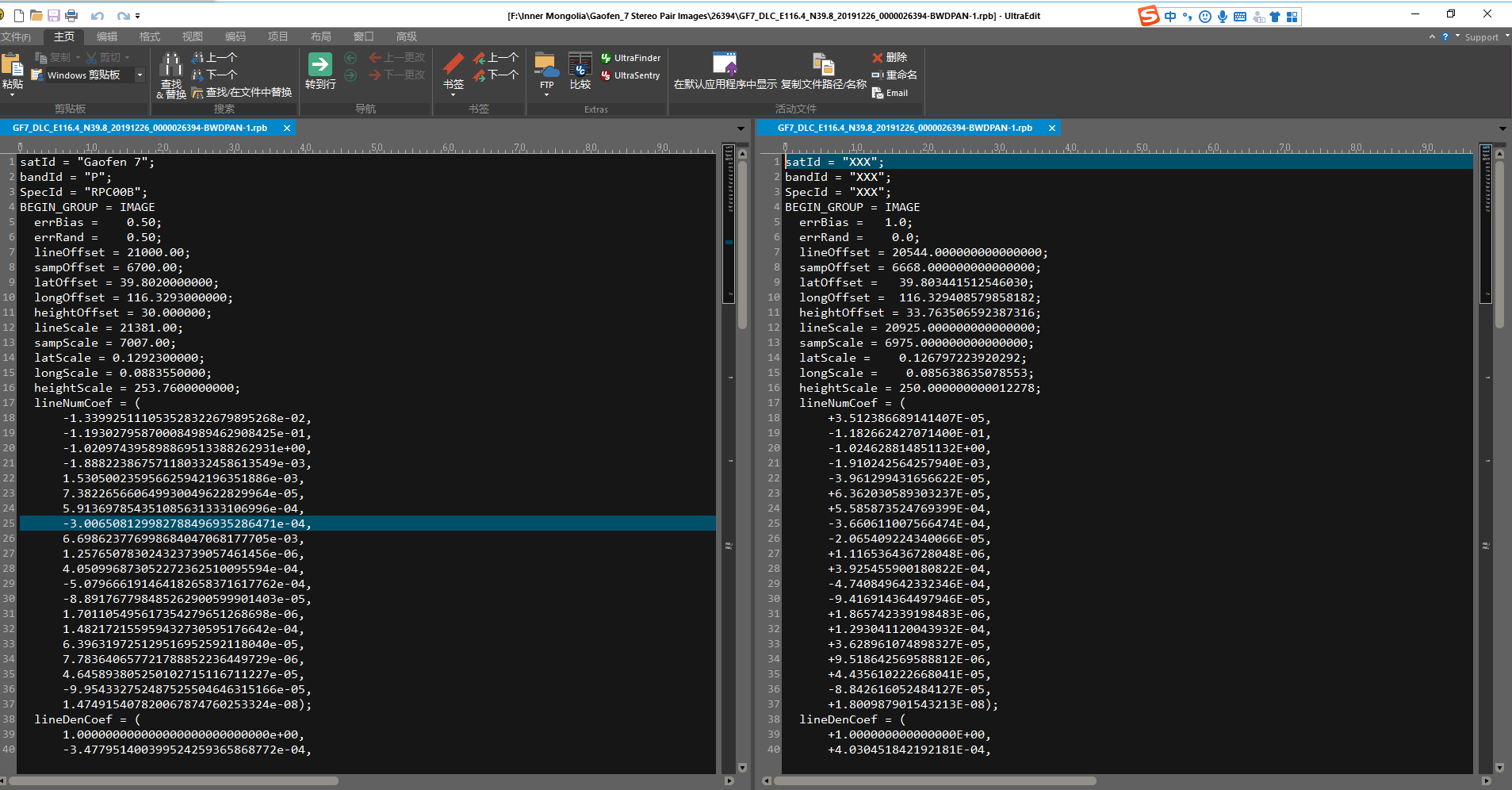
Task: Open the 文件(F) menu
Action: [16, 36]
